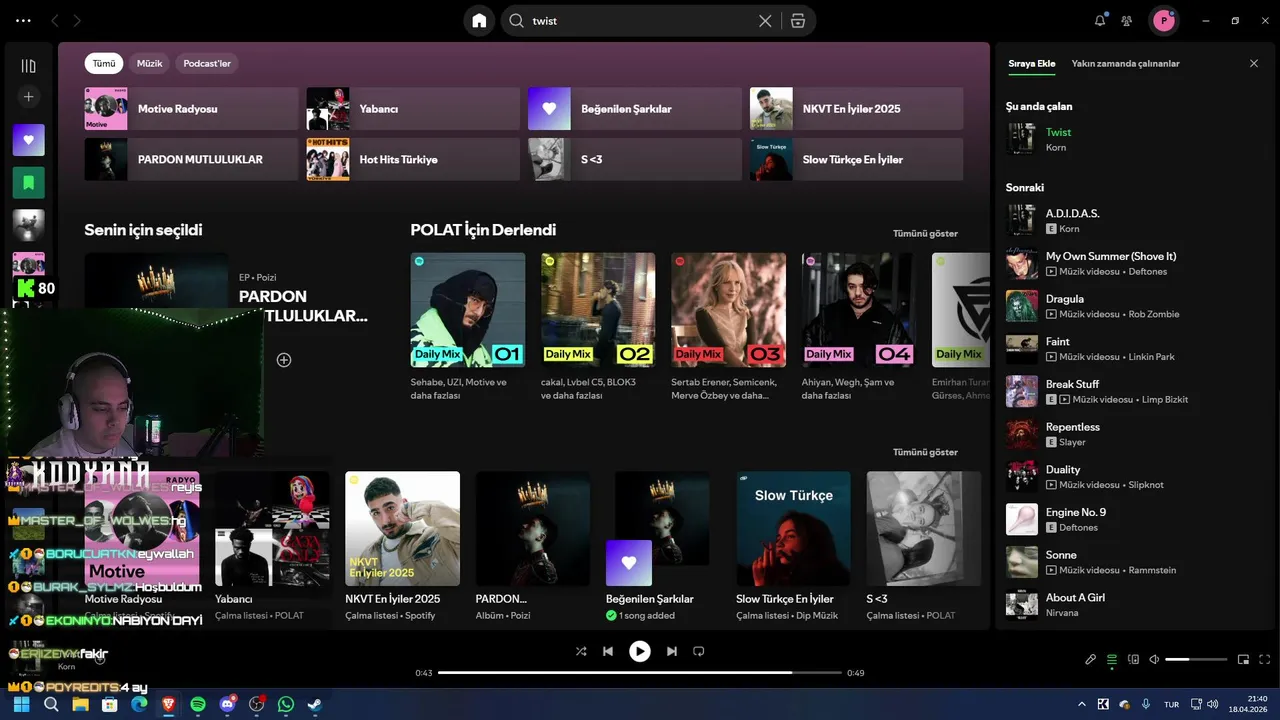Image resolution: width=1280 pixels, height=720 pixels.
Task: Open Daily Mix 01 cover
Action: click(x=468, y=310)
